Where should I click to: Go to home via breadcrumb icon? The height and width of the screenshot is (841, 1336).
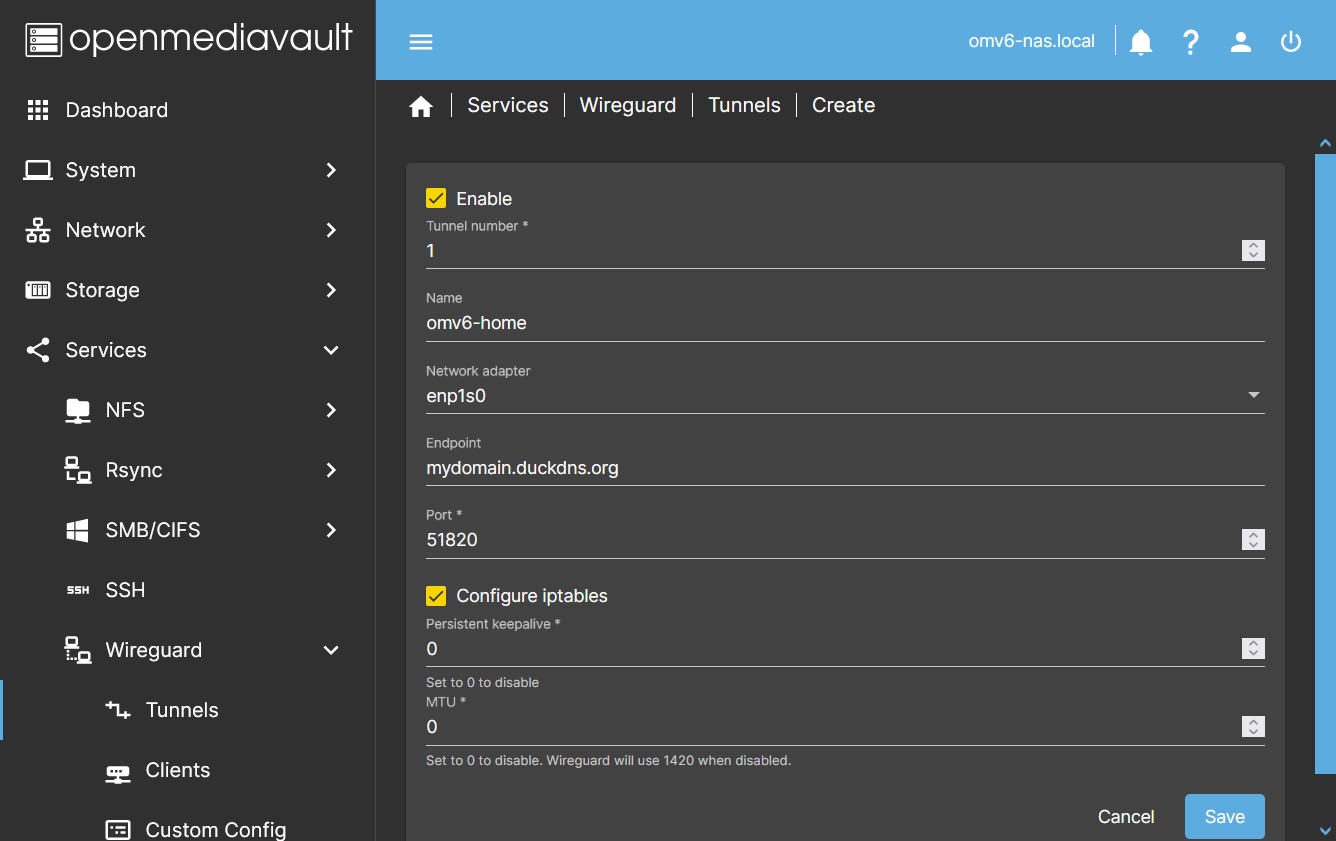tap(421, 106)
